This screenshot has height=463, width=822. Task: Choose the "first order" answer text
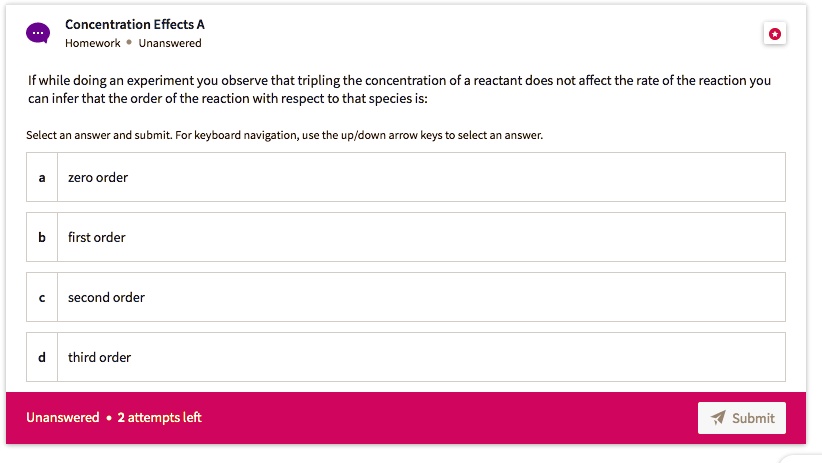point(97,237)
